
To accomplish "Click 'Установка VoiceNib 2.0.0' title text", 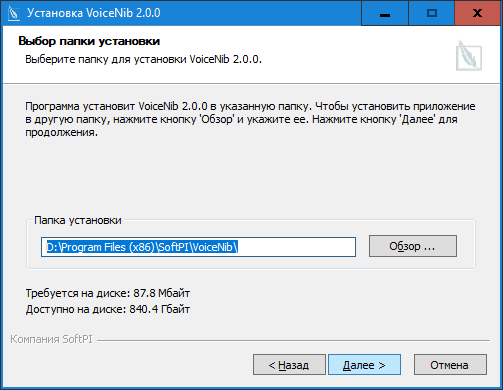I will point(94,13).
